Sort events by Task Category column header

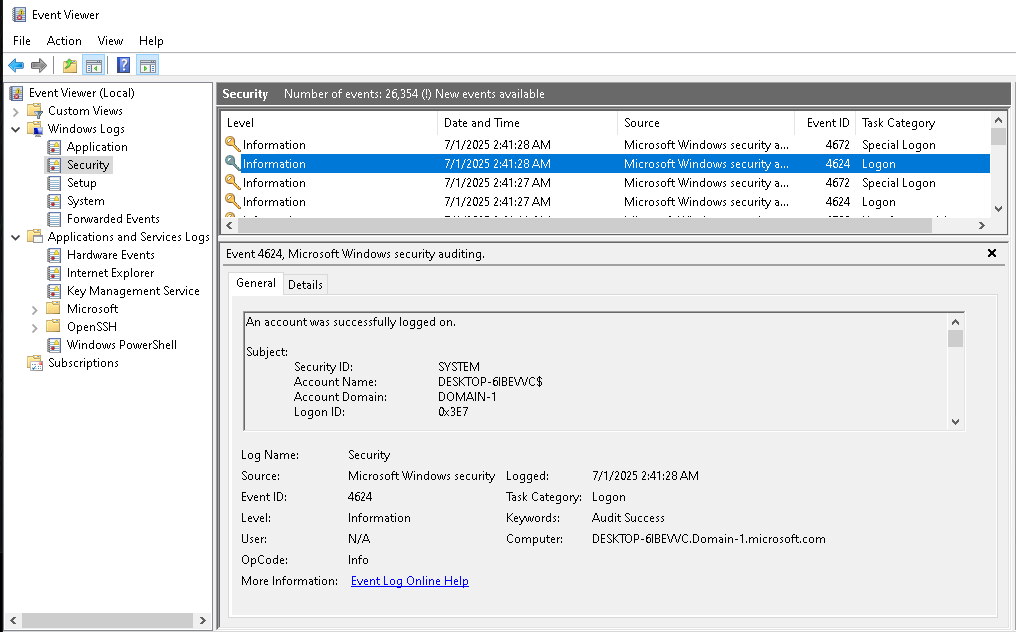click(923, 123)
